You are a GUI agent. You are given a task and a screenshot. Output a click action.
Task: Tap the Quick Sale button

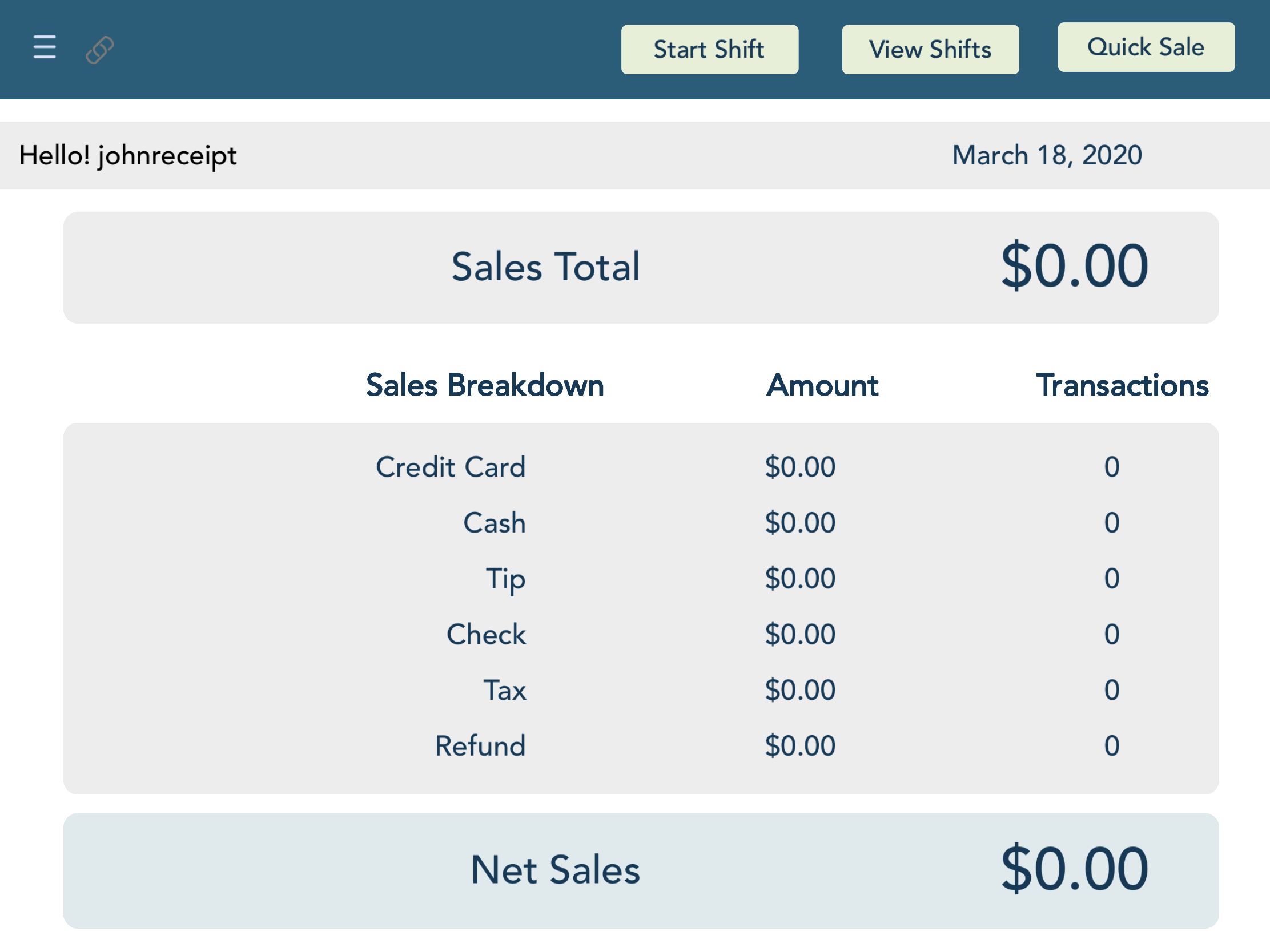coord(1146,47)
